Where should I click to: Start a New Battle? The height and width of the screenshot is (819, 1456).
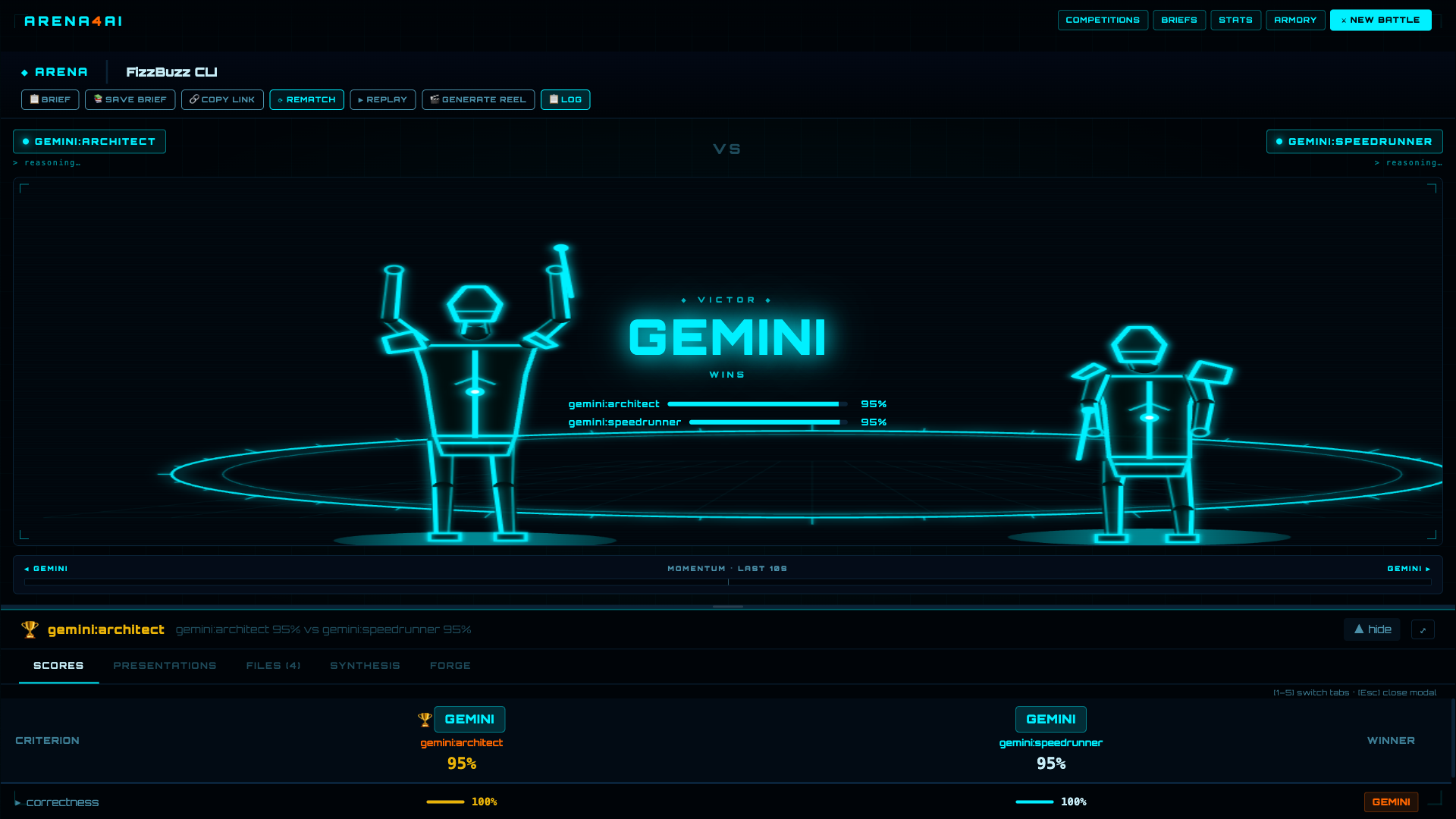pyautogui.click(x=1380, y=20)
